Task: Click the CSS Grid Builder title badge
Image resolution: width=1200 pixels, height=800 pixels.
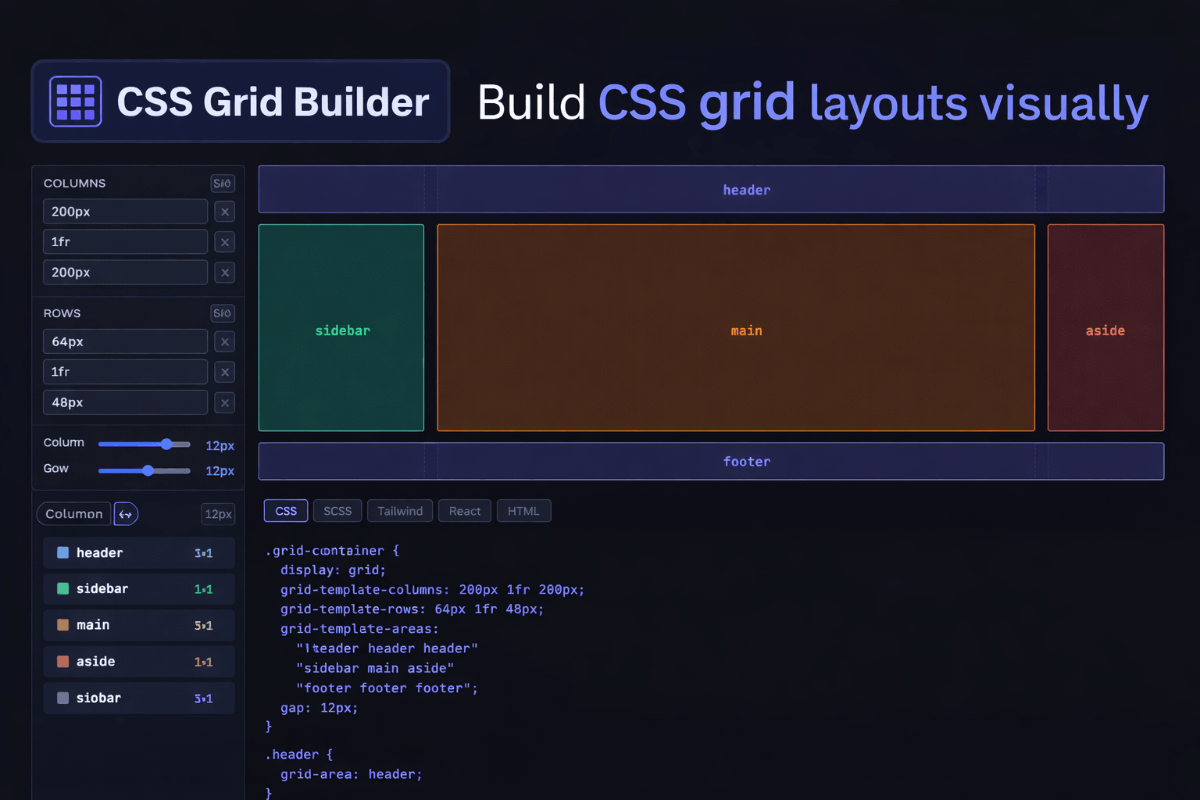Action: pos(241,101)
